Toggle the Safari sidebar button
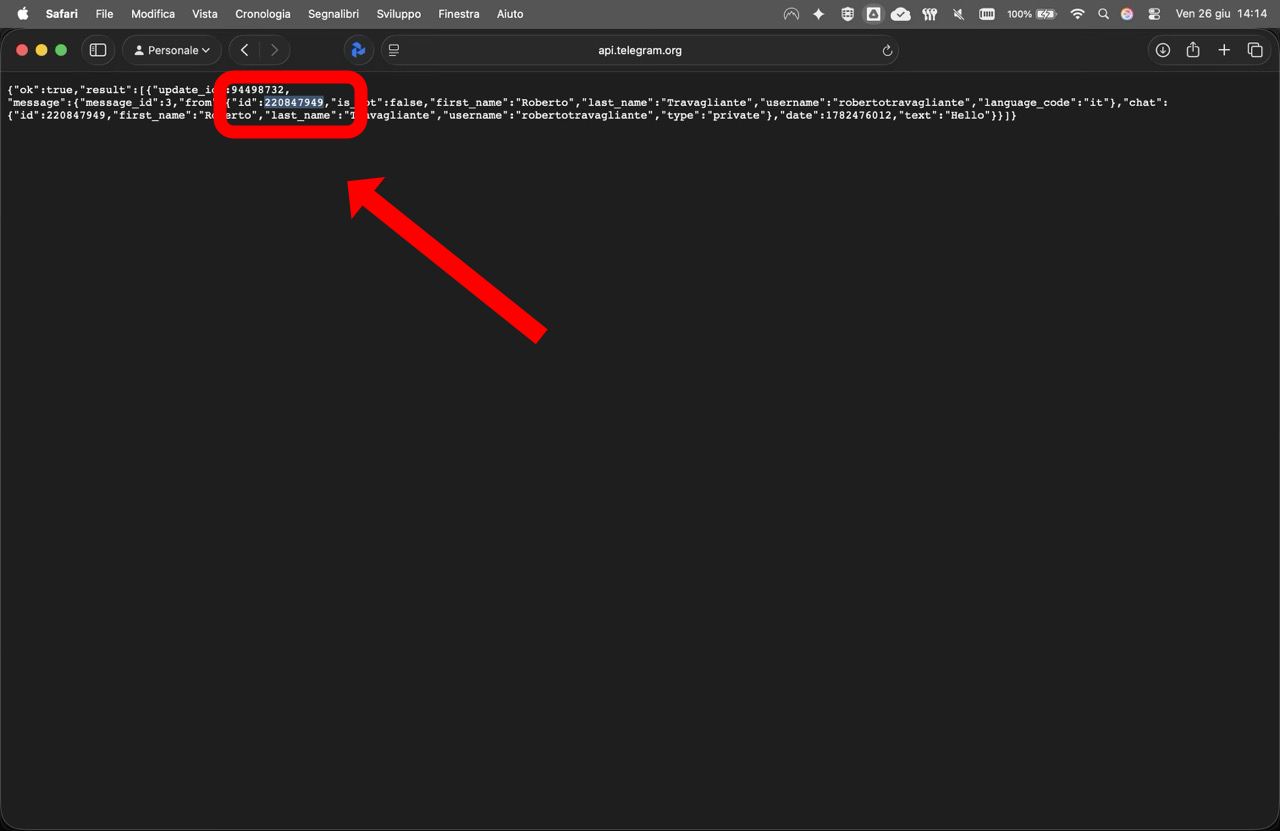 click(x=98, y=50)
